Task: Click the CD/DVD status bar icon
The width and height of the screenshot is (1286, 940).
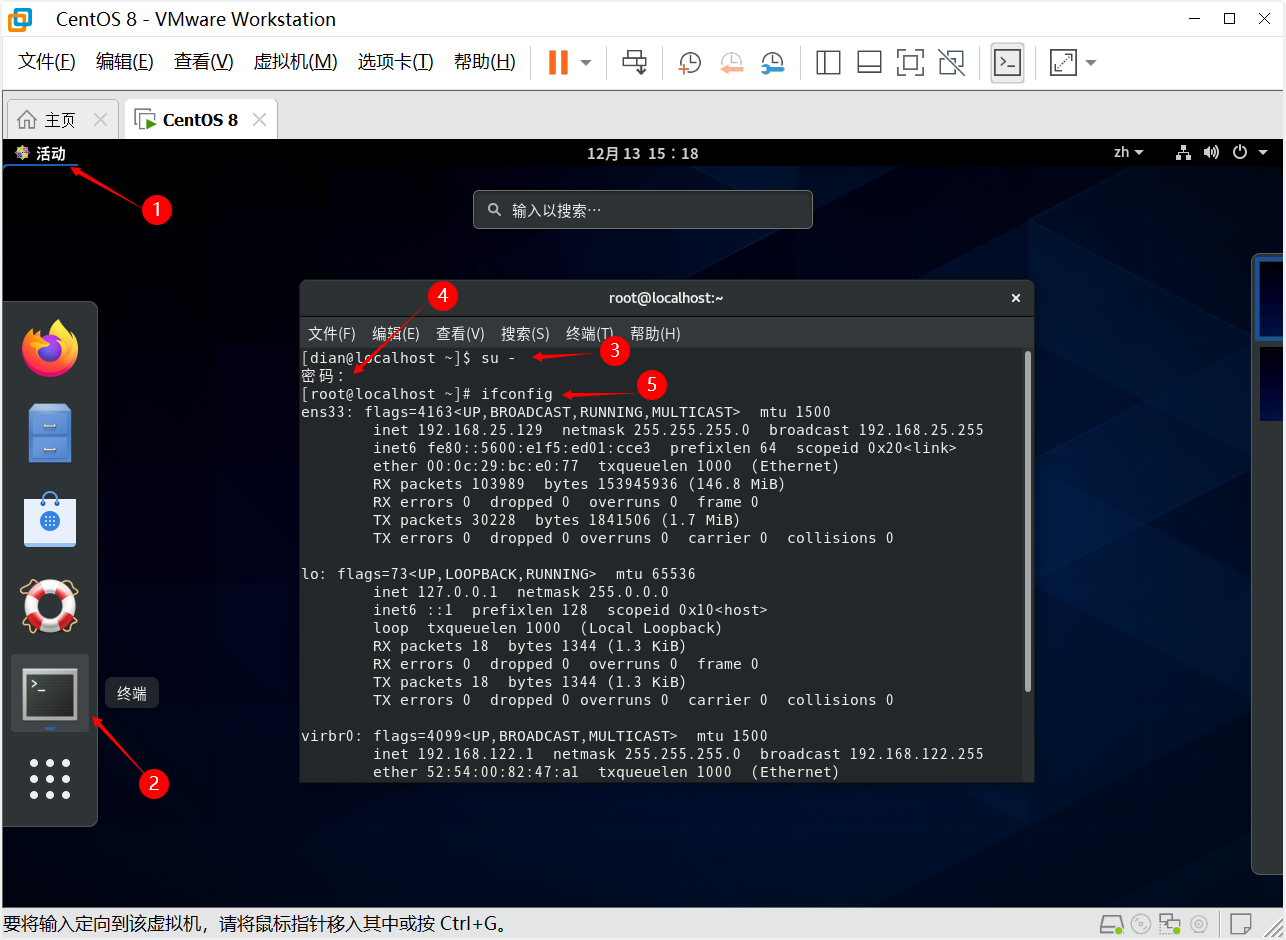Action: pyautogui.click(x=1141, y=924)
